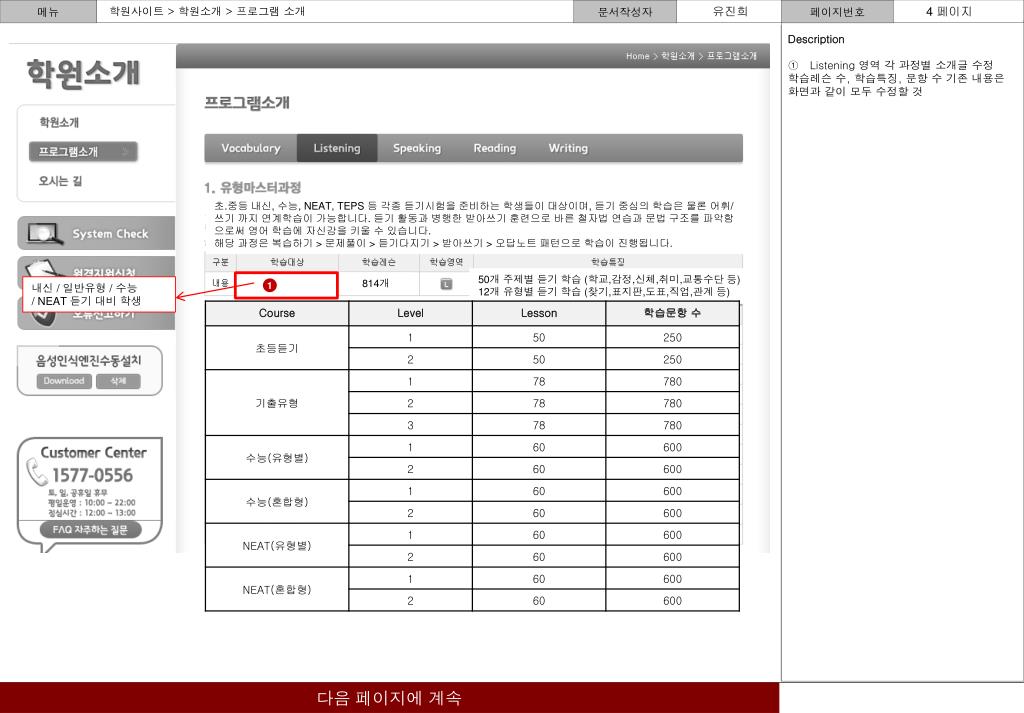Click the 프로그램소개 breadcrumb link in header bar

(x=731, y=56)
